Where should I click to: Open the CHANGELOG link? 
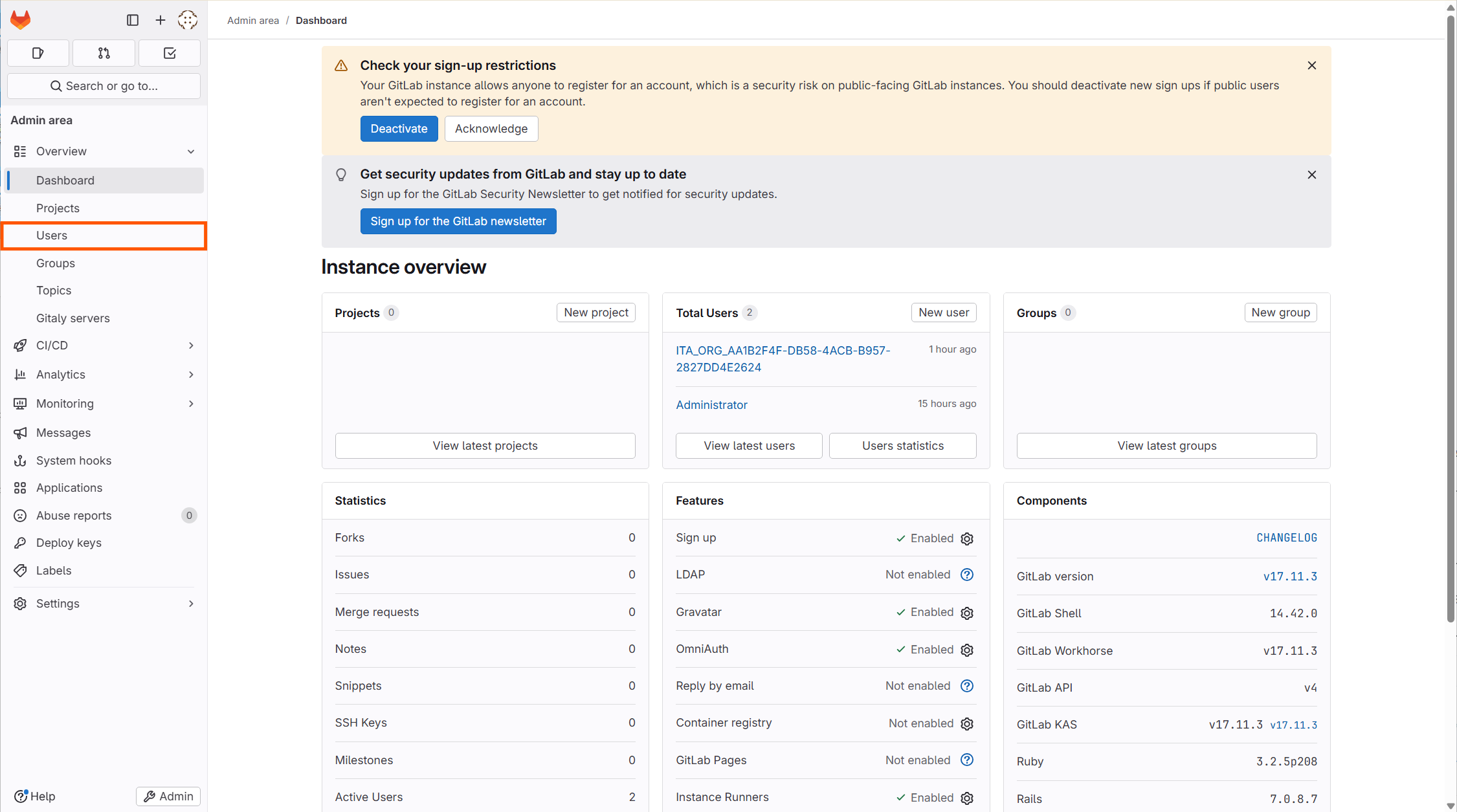pyautogui.click(x=1286, y=538)
